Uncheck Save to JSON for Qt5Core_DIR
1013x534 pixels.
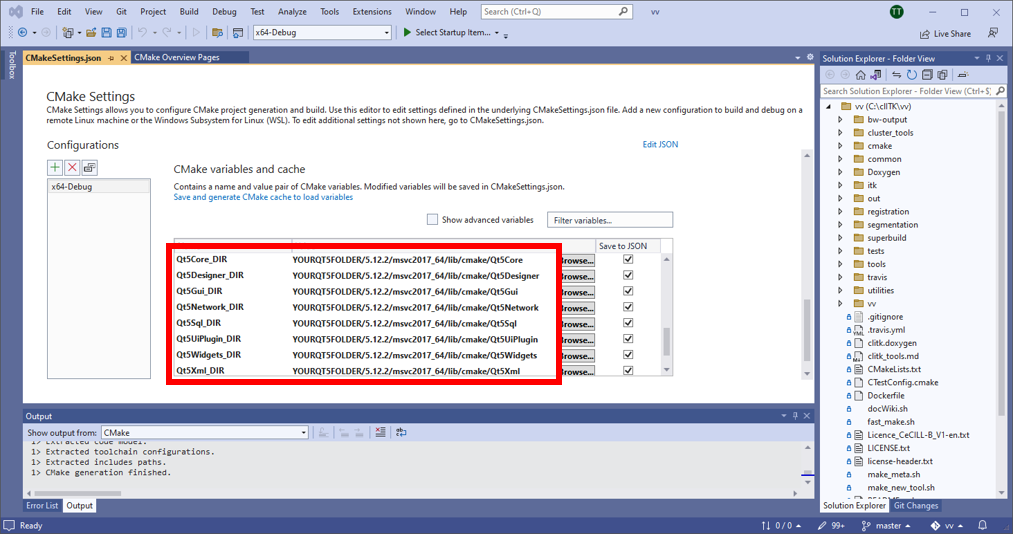(628, 260)
